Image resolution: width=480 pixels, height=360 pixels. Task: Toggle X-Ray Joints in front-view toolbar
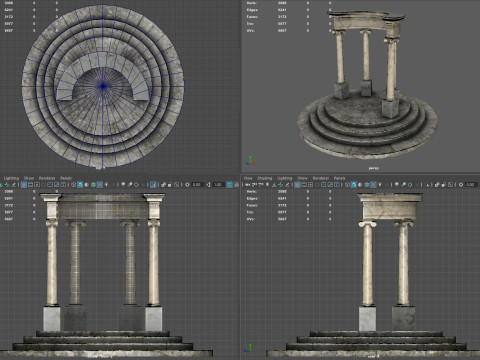click(x=177, y=184)
